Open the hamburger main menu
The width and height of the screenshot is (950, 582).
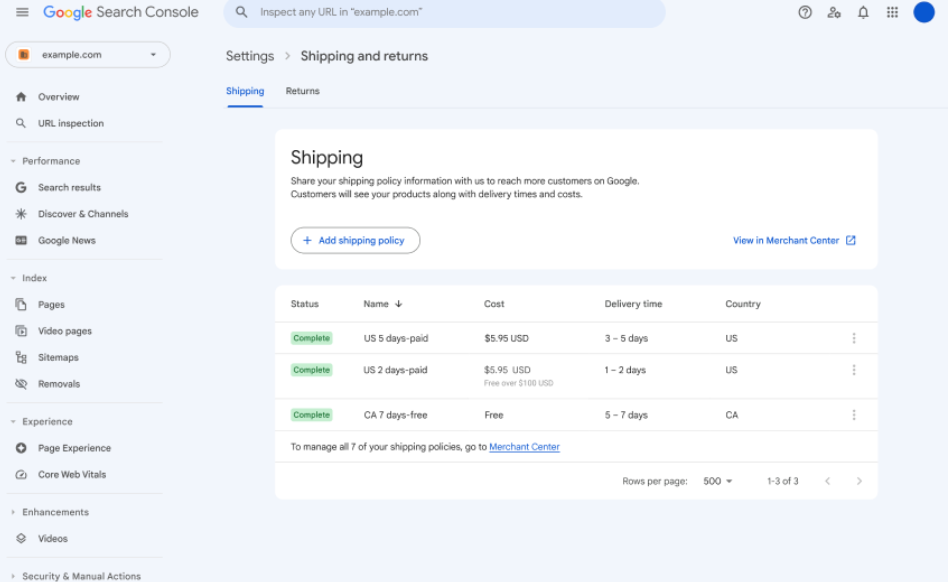tap(22, 12)
